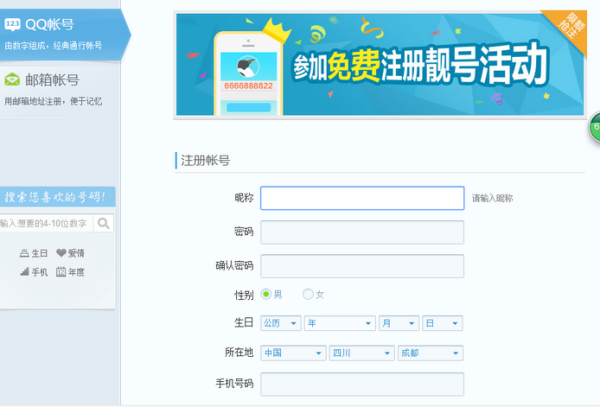Switch to 邮箱帐号 registration tab
The width and height of the screenshot is (600, 407).
[60, 90]
